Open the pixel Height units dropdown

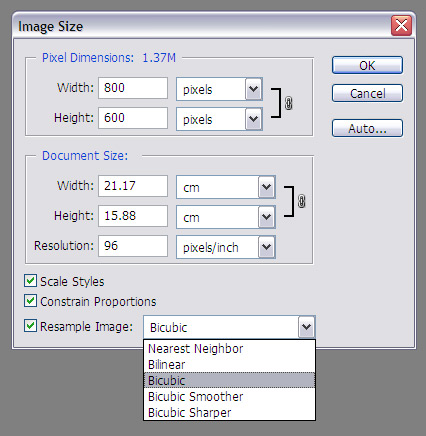tap(219, 119)
